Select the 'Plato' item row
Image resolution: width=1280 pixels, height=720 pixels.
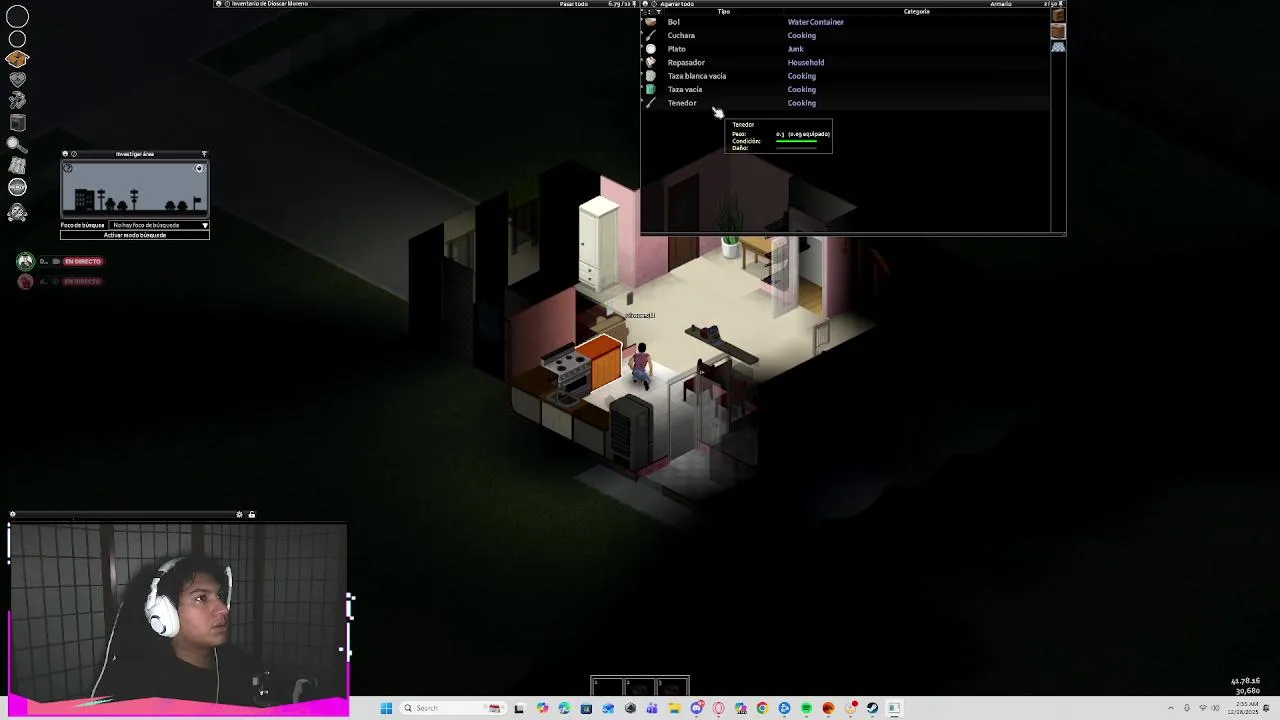coord(845,49)
